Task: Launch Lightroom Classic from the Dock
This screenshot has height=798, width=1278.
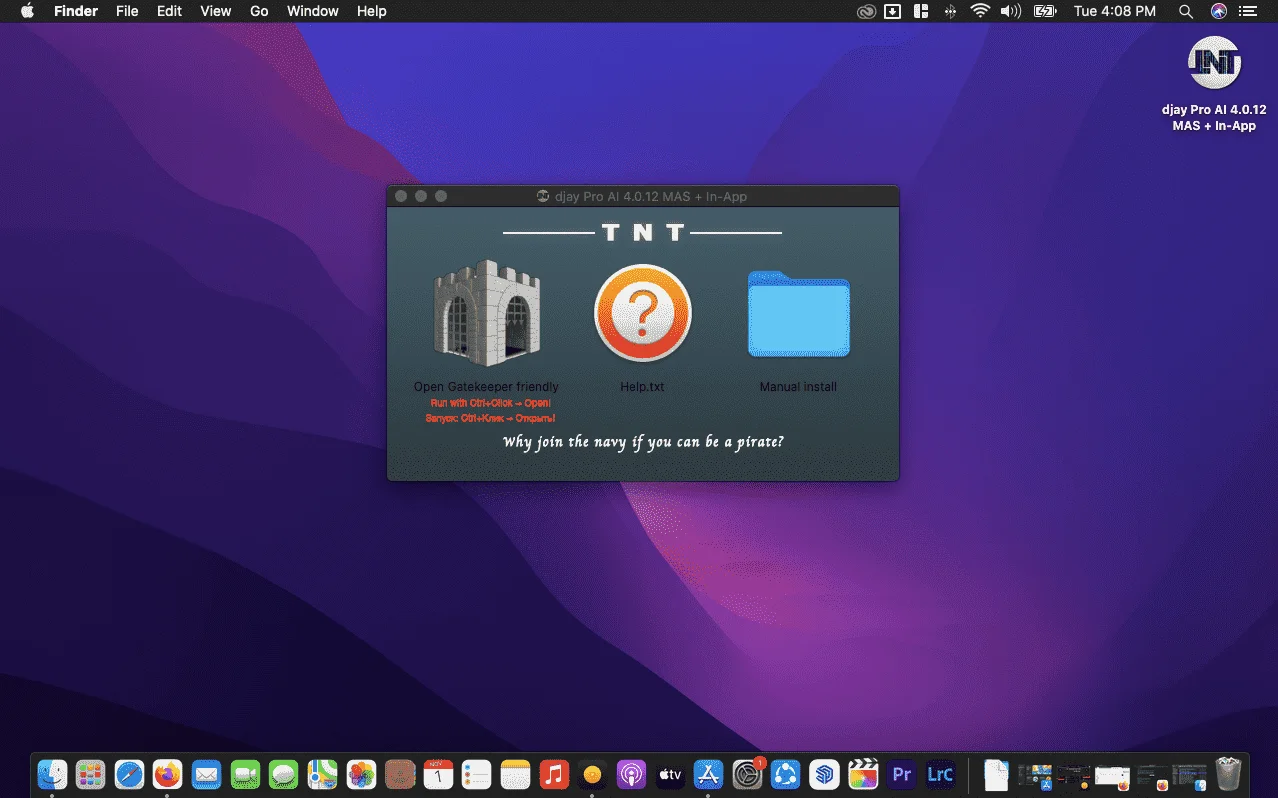Action: pos(940,774)
